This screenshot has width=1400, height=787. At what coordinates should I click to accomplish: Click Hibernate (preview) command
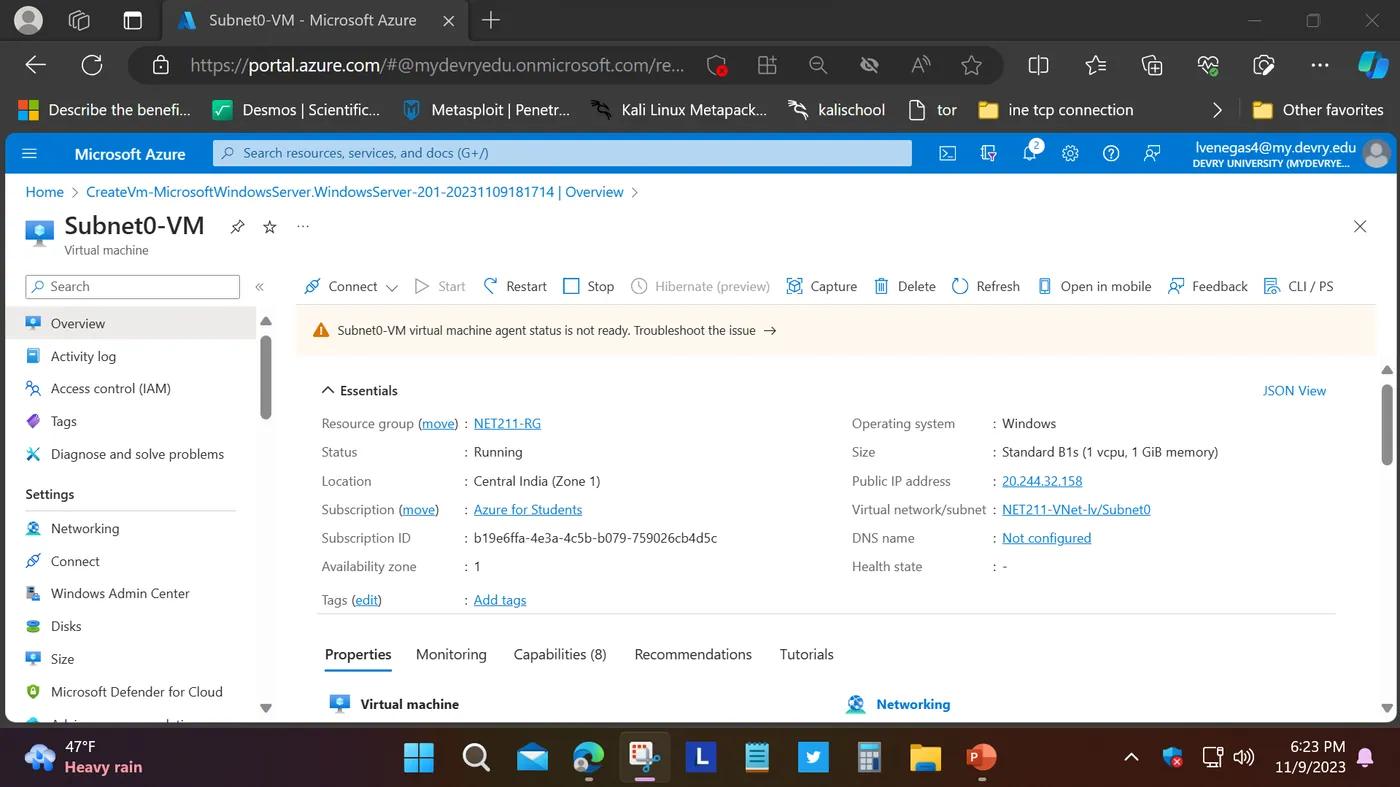(x=701, y=286)
